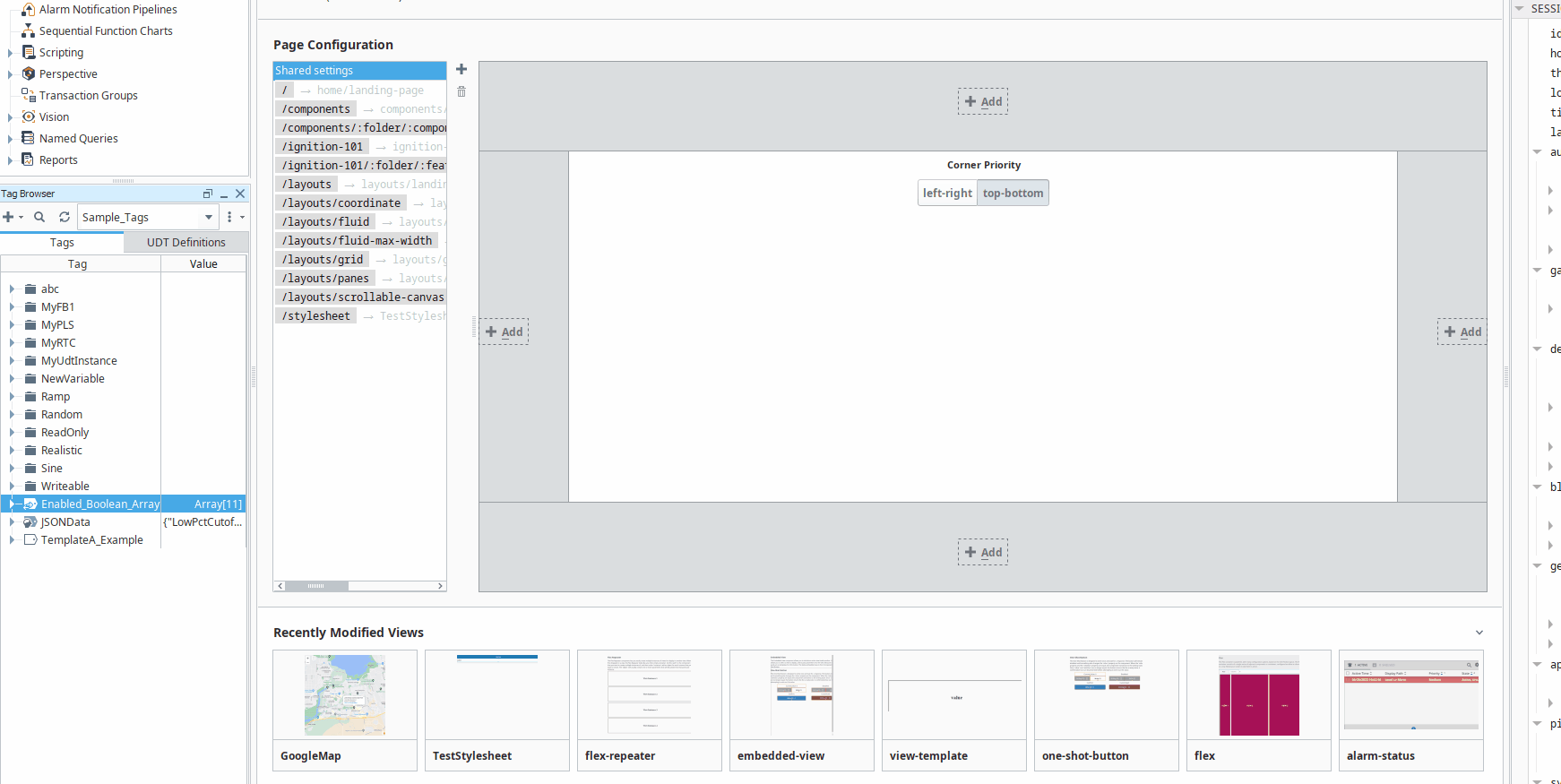Image resolution: width=1561 pixels, height=784 pixels.
Task: Add a top dock view
Action: point(983,101)
